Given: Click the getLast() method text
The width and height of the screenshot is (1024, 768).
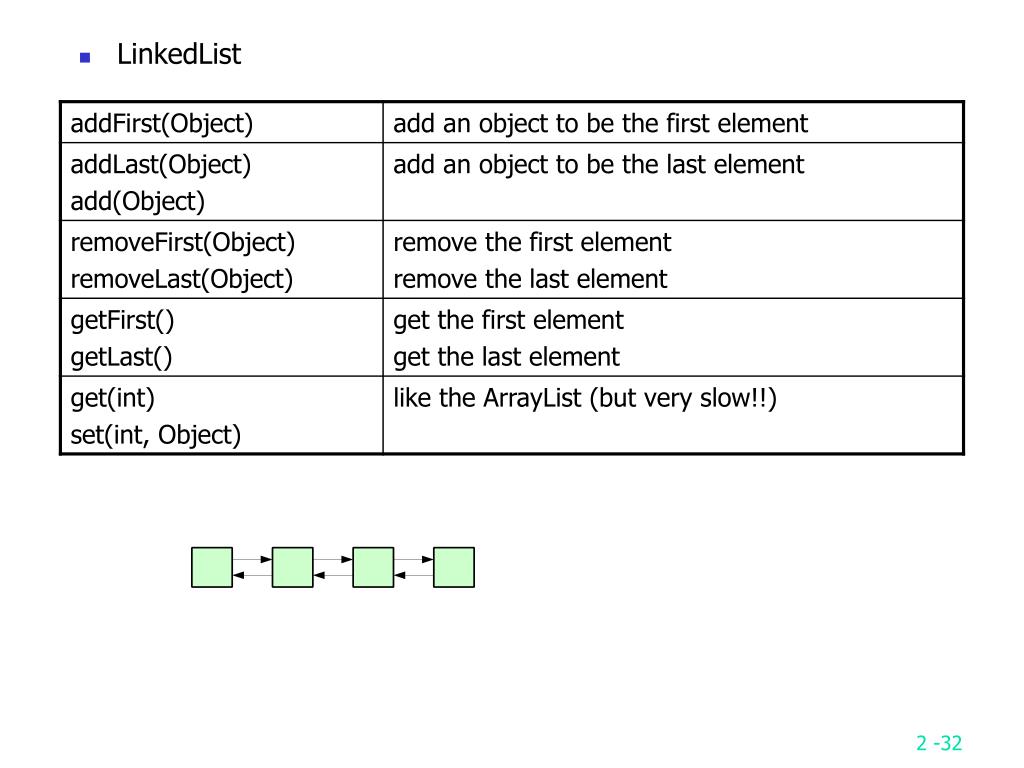Looking at the screenshot, I should point(121,357).
